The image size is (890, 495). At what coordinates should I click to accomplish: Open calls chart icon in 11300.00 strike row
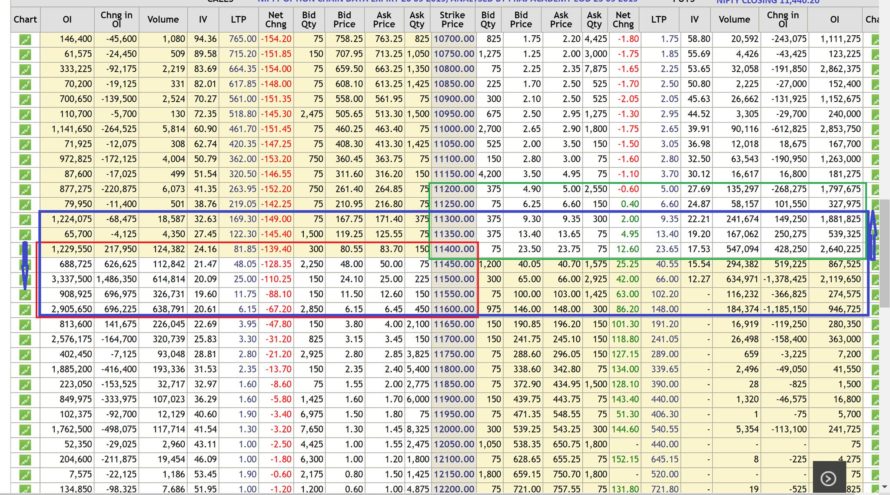click(25, 220)
